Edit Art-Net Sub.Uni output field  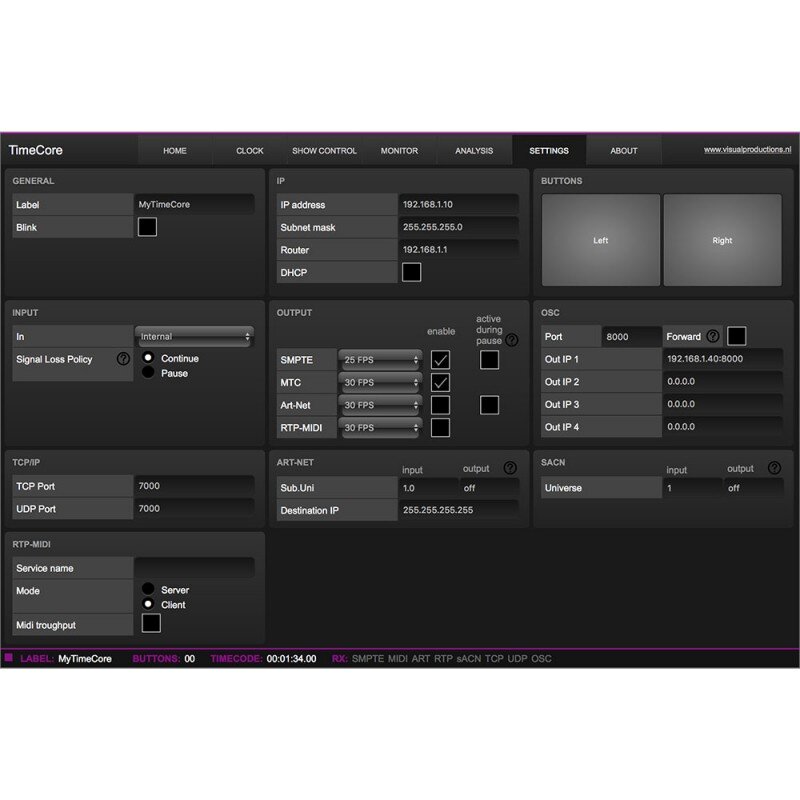coord(489,488)
